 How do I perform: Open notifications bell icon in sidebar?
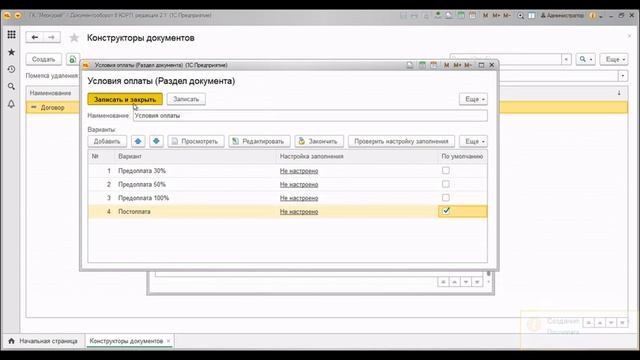pyautogui.click(x=11, y=104)
